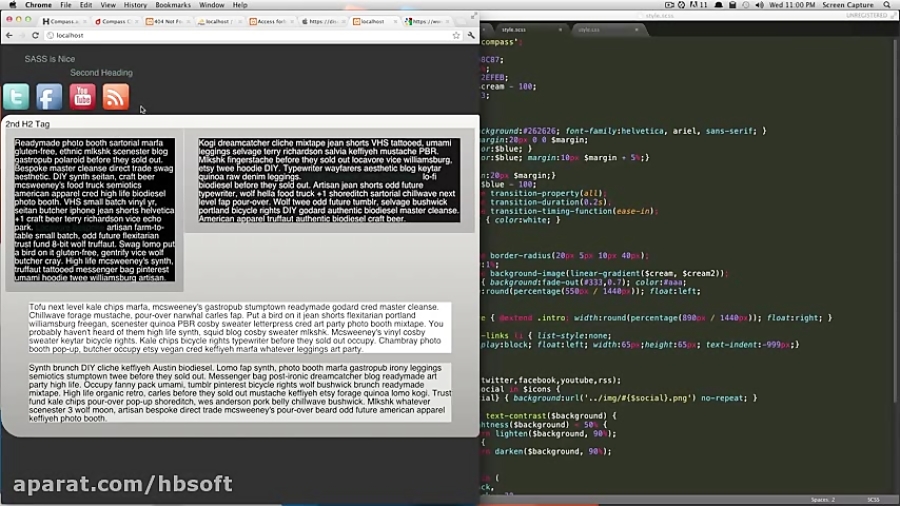Click the YouTube social icon

(x=82, y=96)
